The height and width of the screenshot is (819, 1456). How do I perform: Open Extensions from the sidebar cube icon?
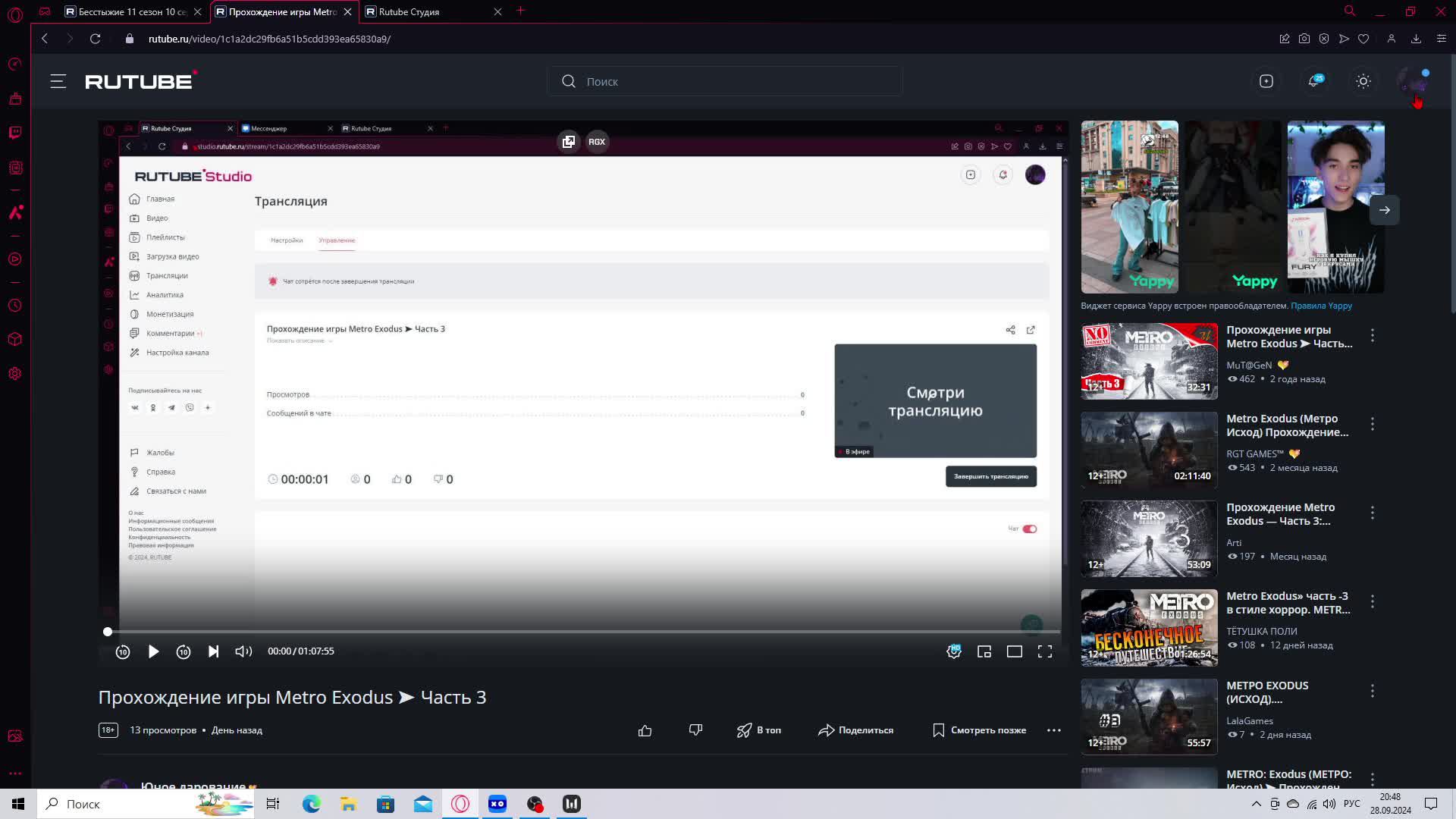15,340
